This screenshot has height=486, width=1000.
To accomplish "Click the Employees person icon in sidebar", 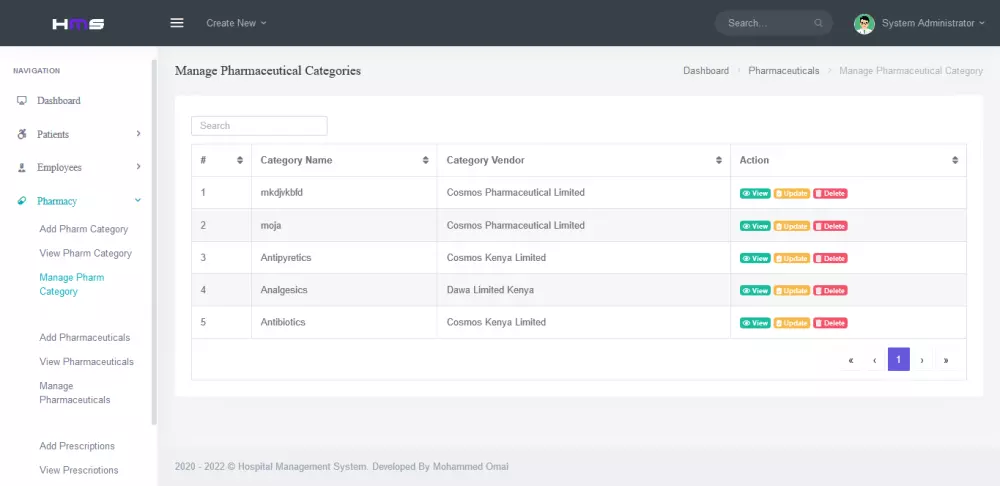I will tap(22, 168).
